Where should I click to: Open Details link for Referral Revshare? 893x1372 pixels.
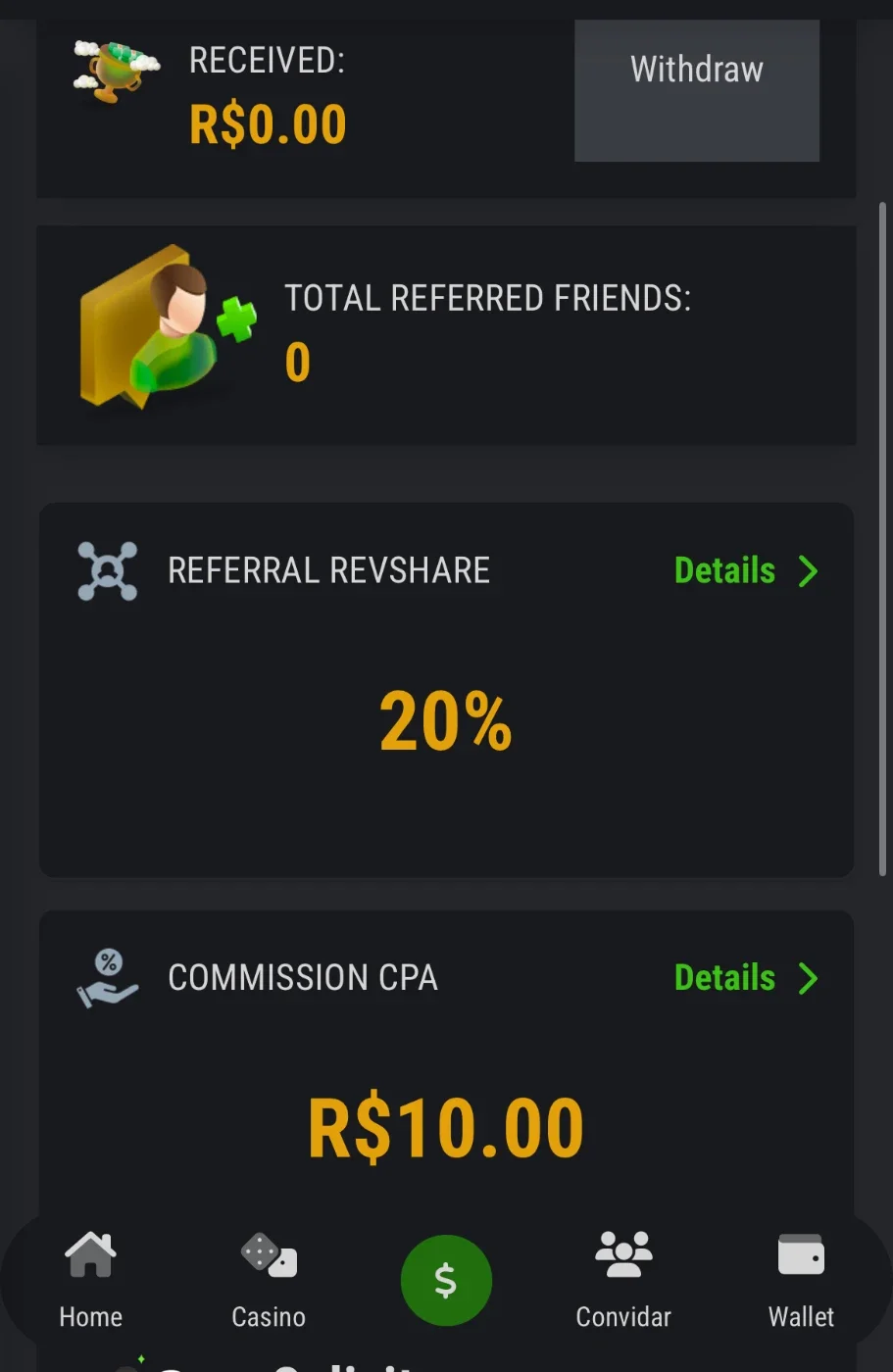[724, 570]
